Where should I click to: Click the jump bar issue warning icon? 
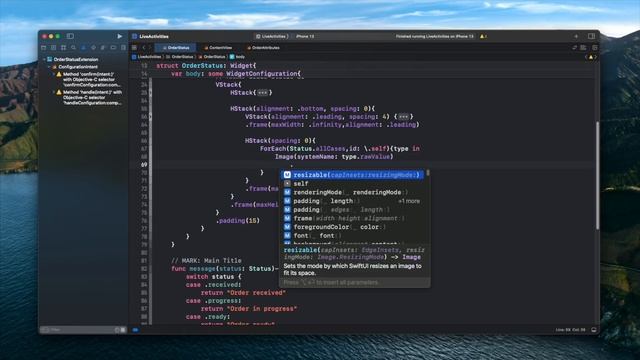pyautogui.click(x=591, y=57)
